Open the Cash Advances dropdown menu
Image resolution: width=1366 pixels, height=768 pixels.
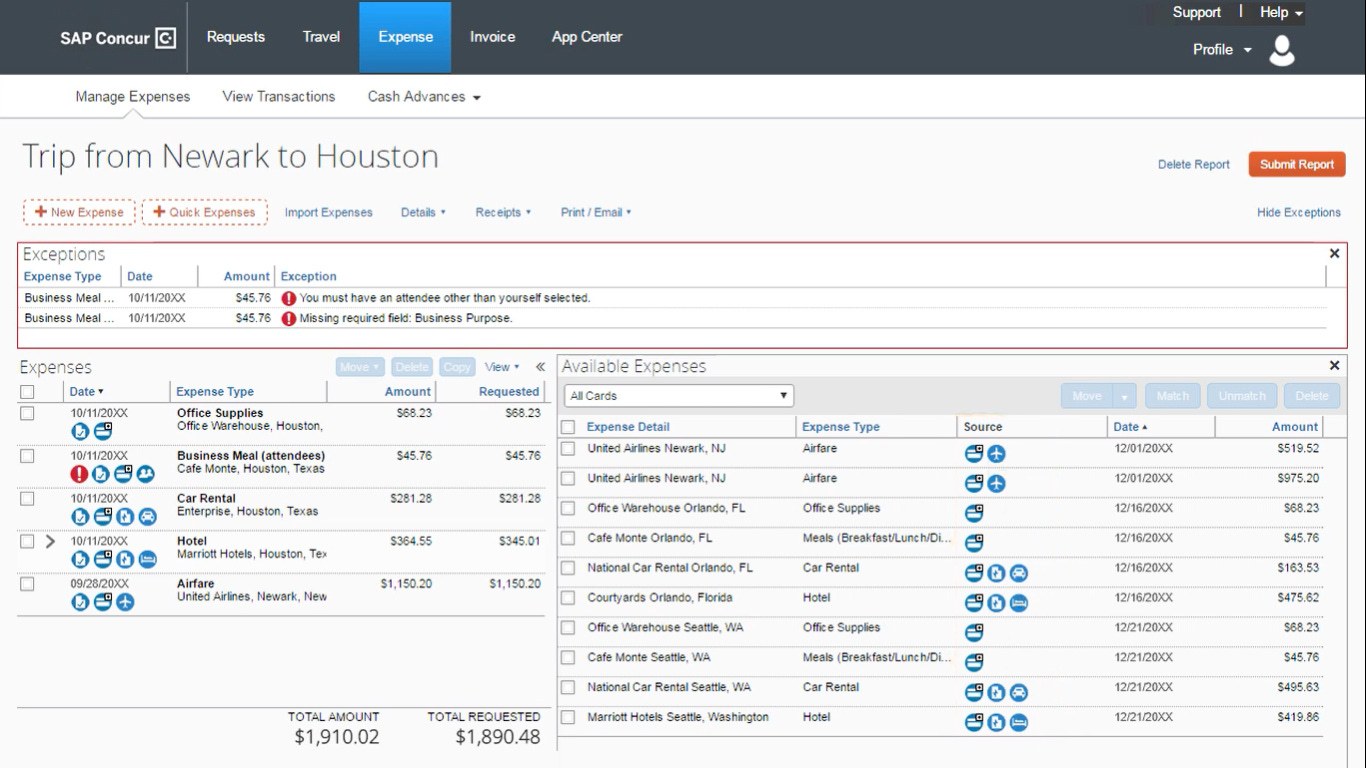click(x=424, y=97)
